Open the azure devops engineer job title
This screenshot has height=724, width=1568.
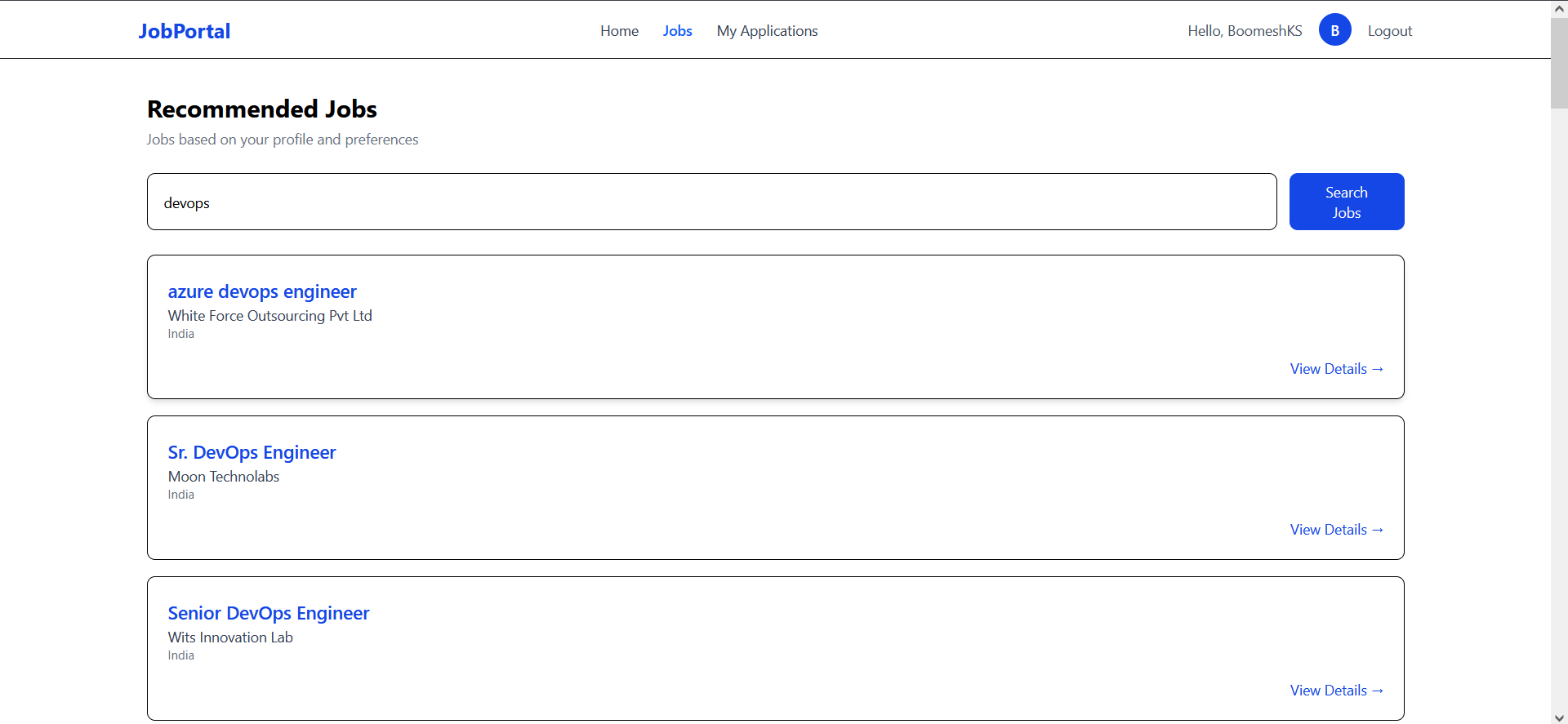click(262, 291)
